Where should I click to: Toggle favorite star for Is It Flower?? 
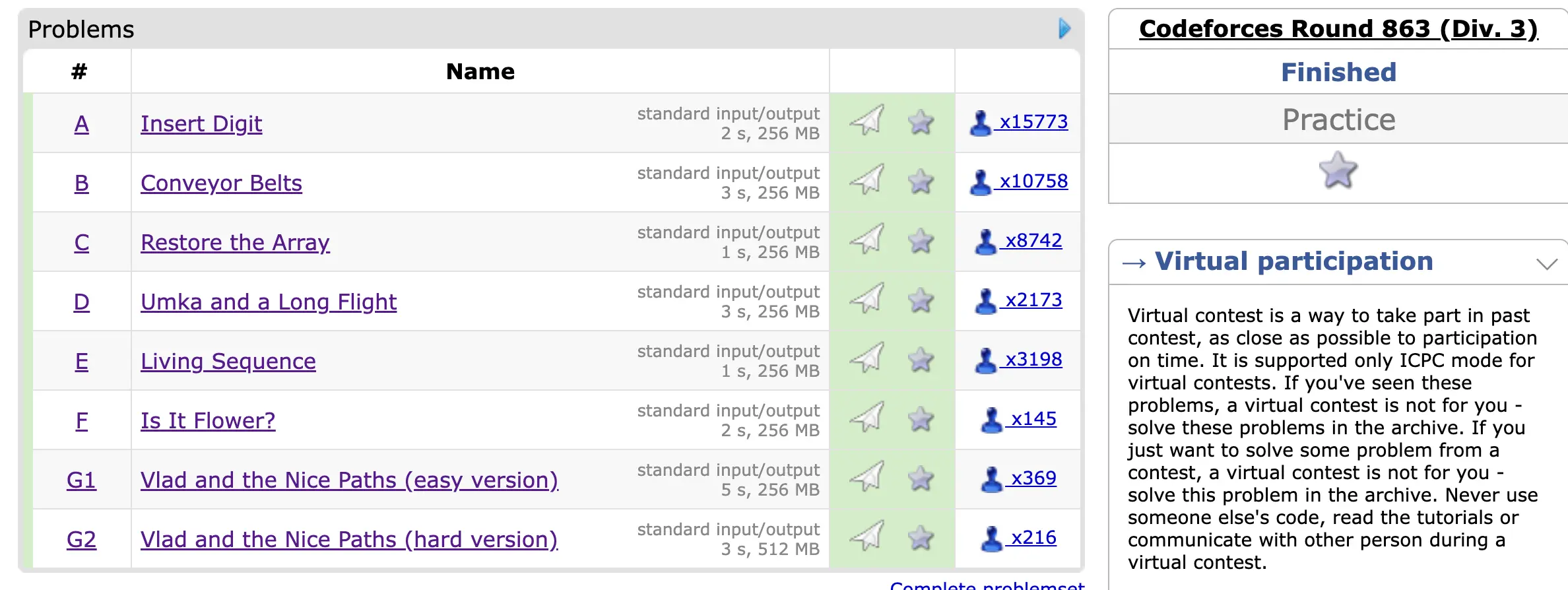[921, 419]
